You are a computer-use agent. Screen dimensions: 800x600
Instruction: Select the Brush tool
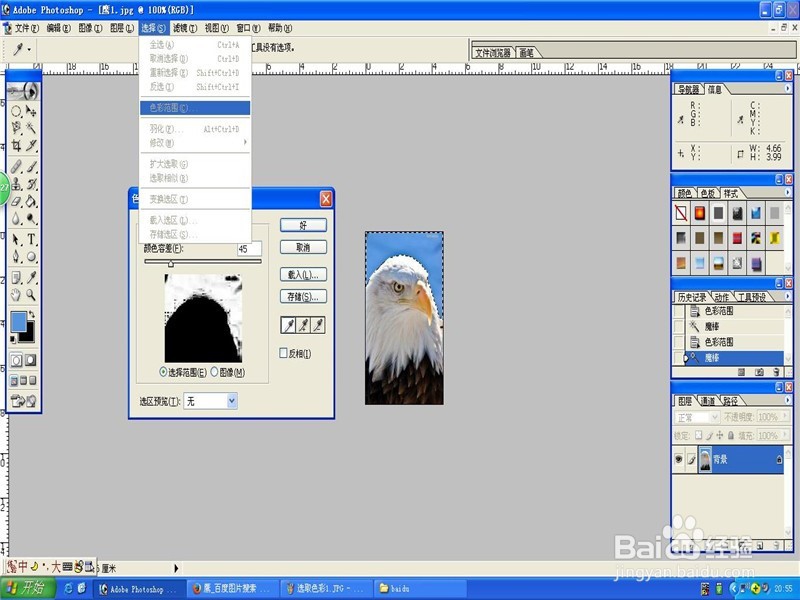31,167
